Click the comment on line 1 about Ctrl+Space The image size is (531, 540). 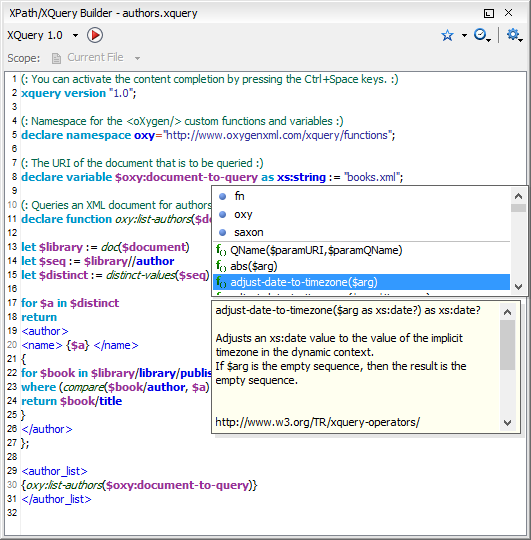point(210,79)
